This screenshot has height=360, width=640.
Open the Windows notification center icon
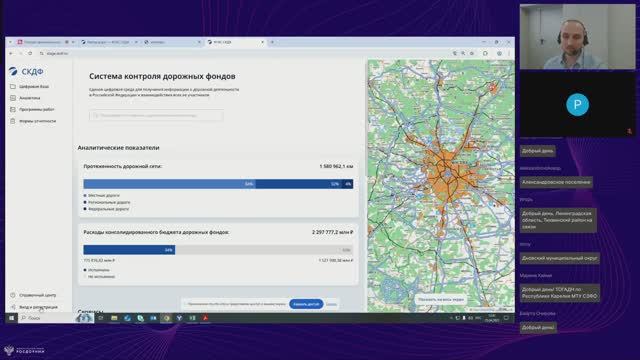click(x=506, y=318)
